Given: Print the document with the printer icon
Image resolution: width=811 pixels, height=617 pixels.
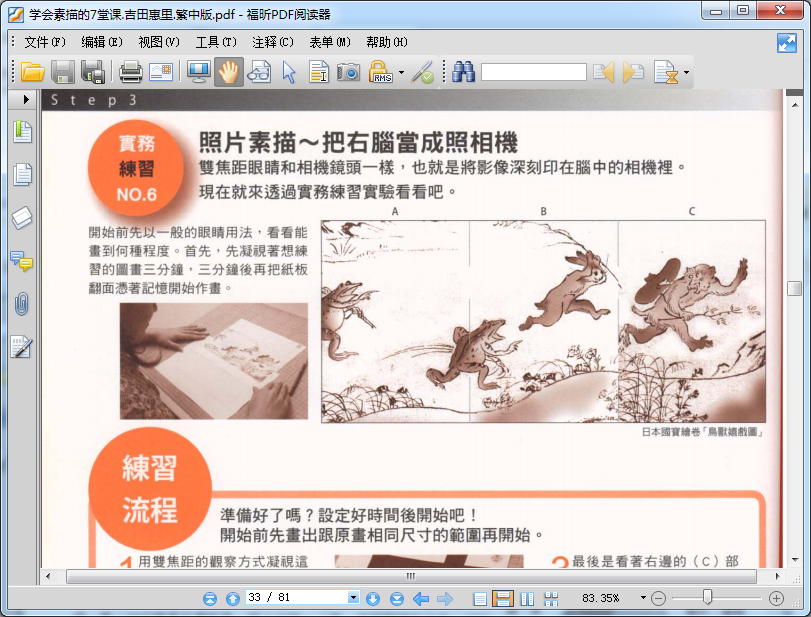Looking at the screenshot, I should coord(130,72).
